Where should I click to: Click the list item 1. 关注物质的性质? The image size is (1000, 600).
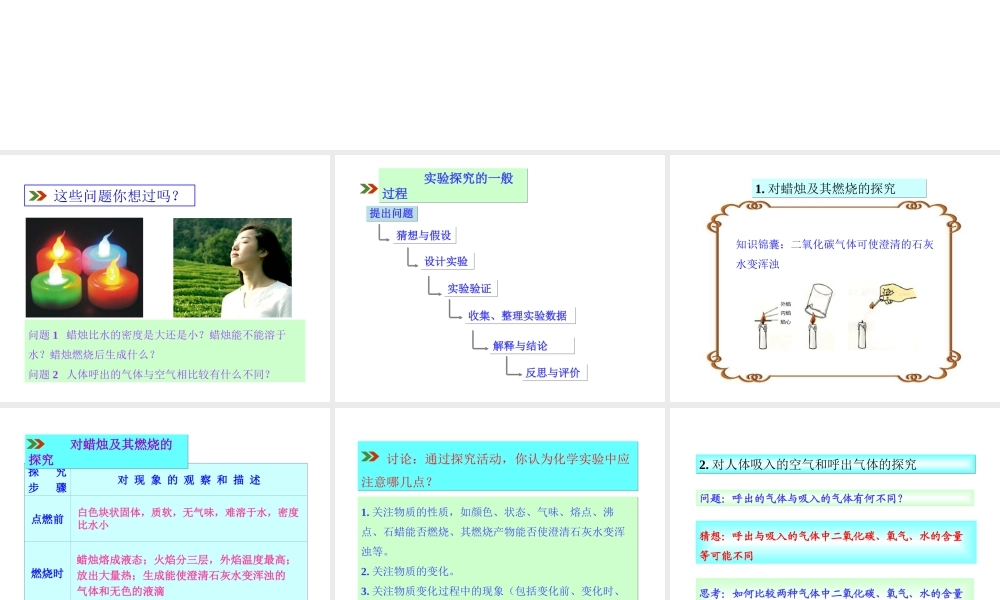coord(493,531)
